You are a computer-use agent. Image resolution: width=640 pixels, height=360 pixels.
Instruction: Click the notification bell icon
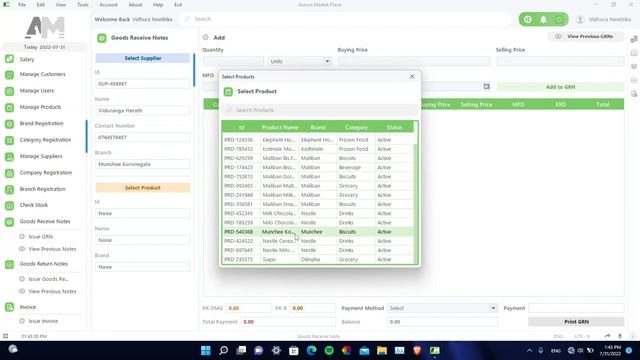[543, 19]
